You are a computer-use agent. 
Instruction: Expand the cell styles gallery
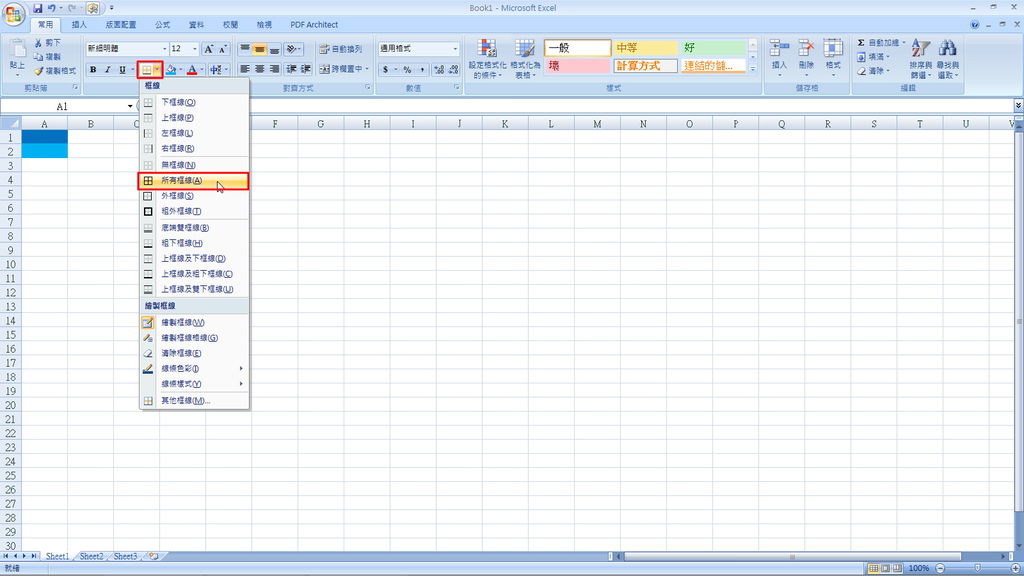pyautogui.click(x=752, y=69)
